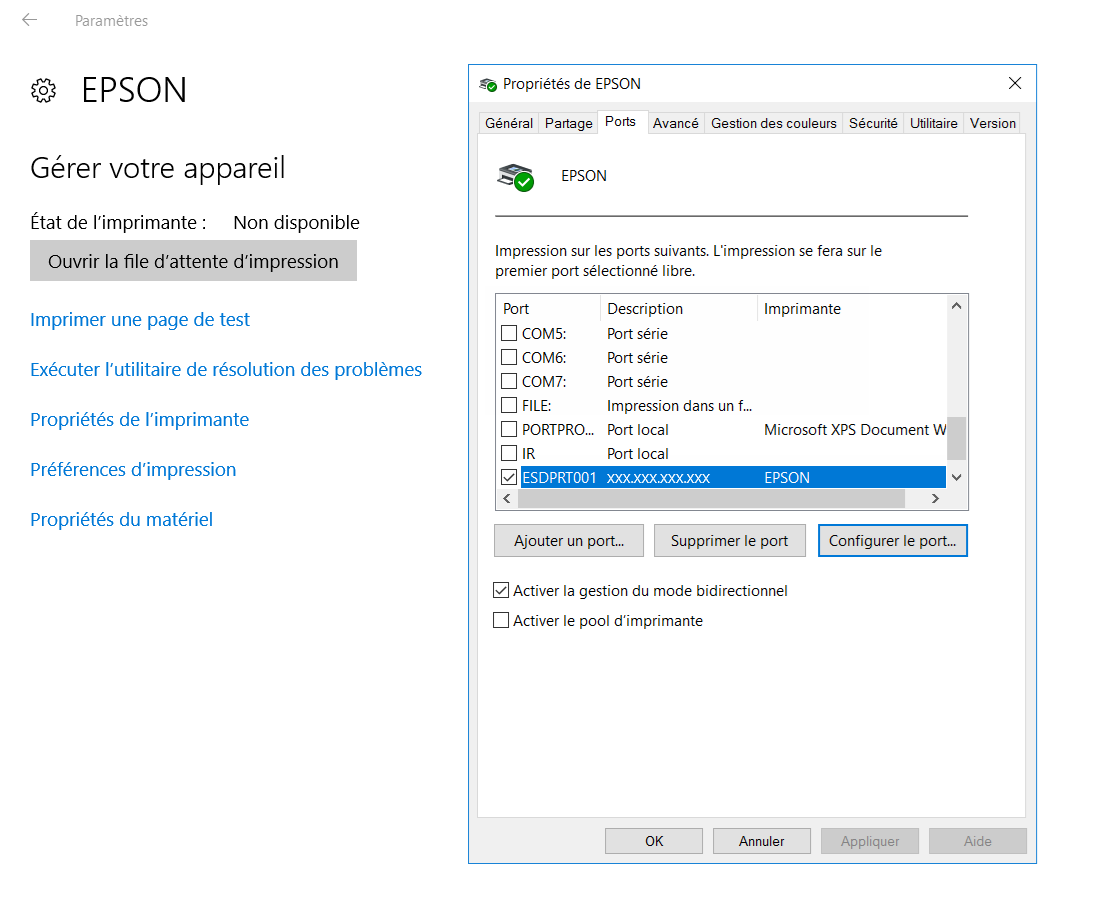
Task: Click Configurer le port button
Action: (x=892, y=541)
